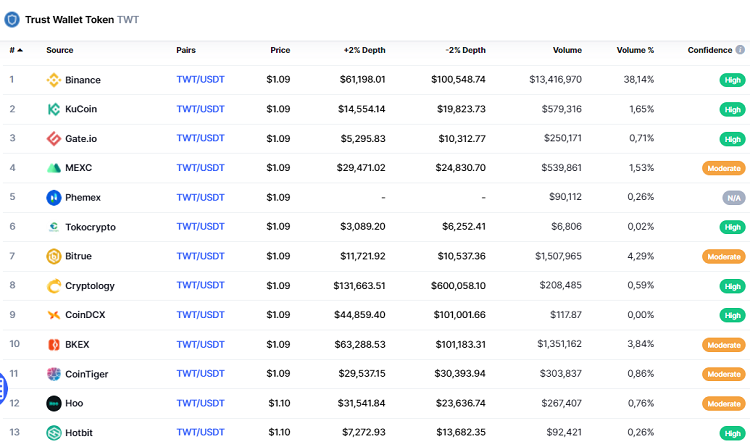Click High confidence badge for CoinDCX
Viewport: 750px width, 447px height.
click(x=732, y=316)
